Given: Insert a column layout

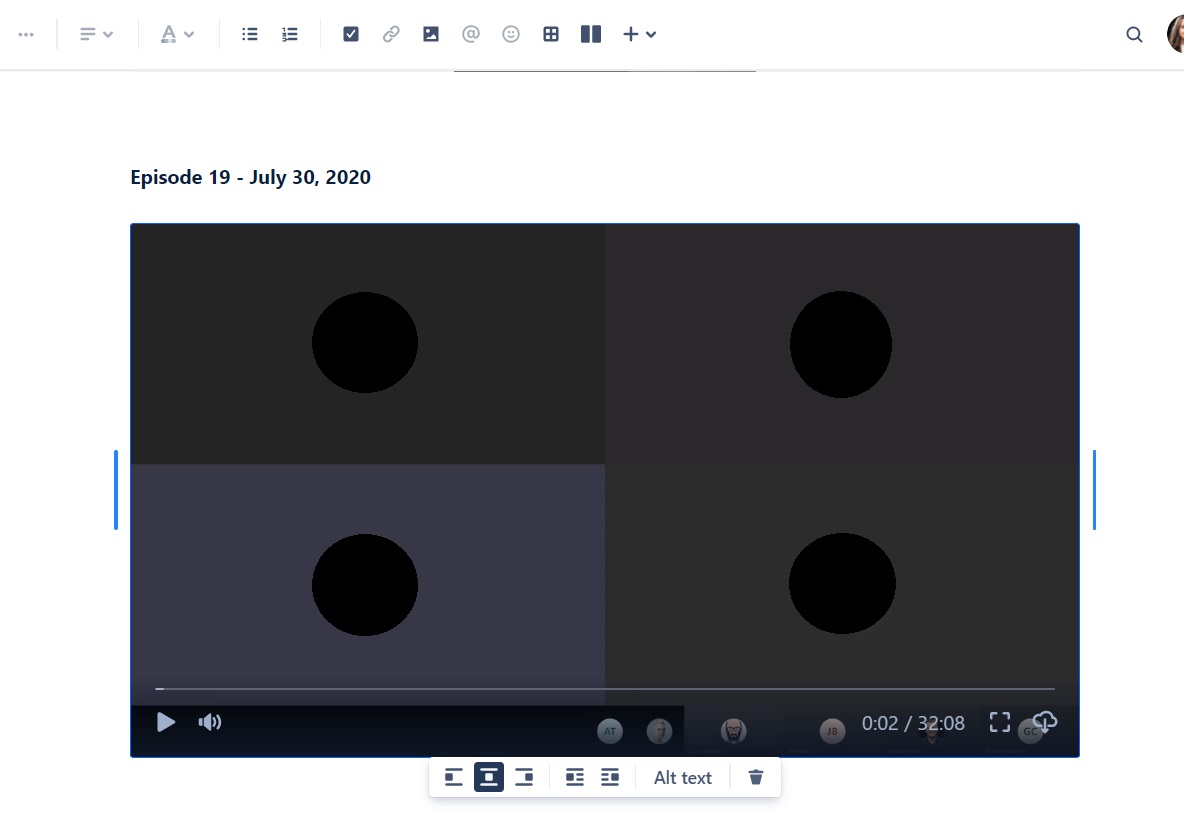Looking at the screenshot, I should [x=590, y=34].
